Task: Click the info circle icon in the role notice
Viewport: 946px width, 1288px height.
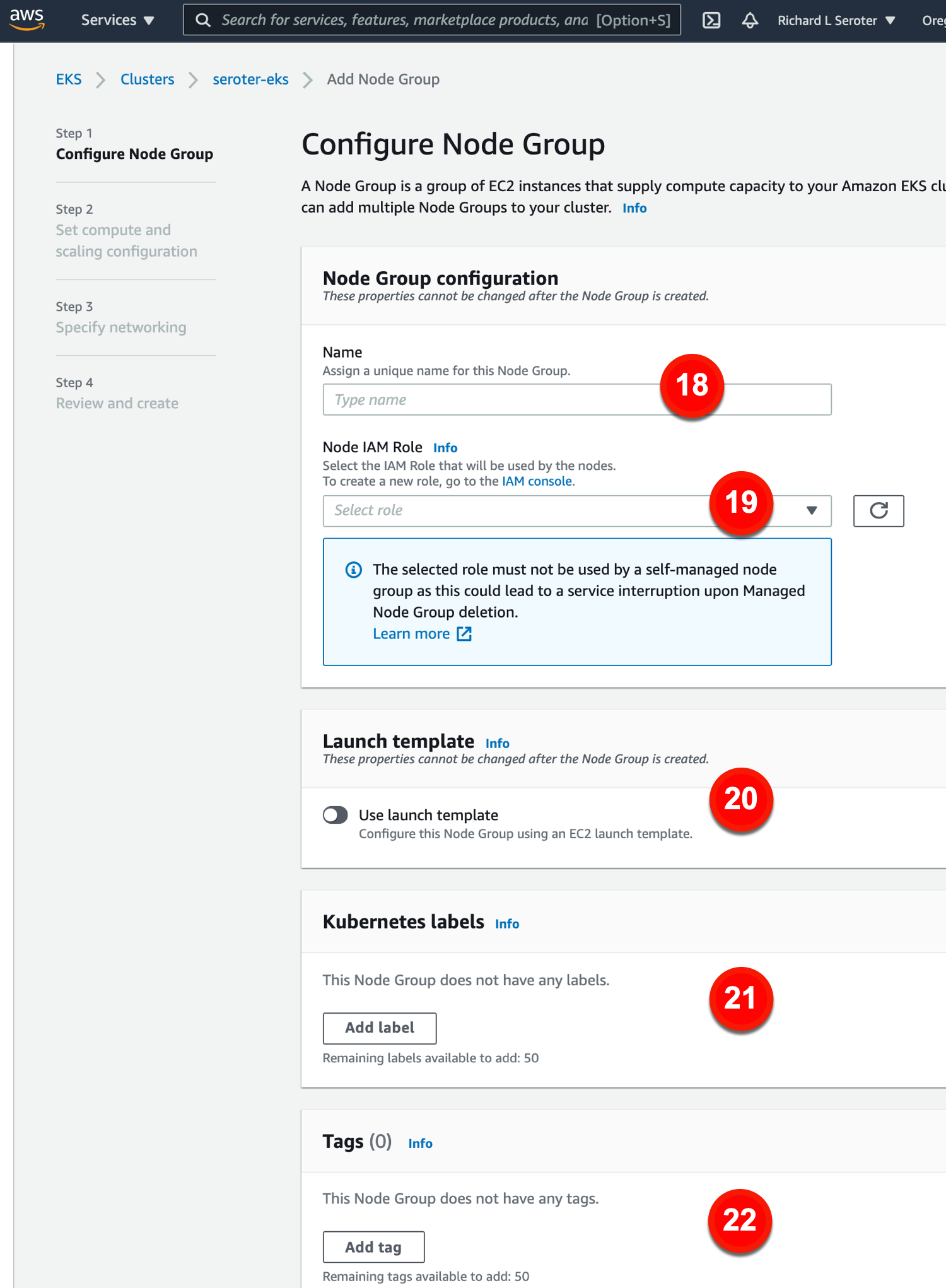Action: click(x=354, y=570)
